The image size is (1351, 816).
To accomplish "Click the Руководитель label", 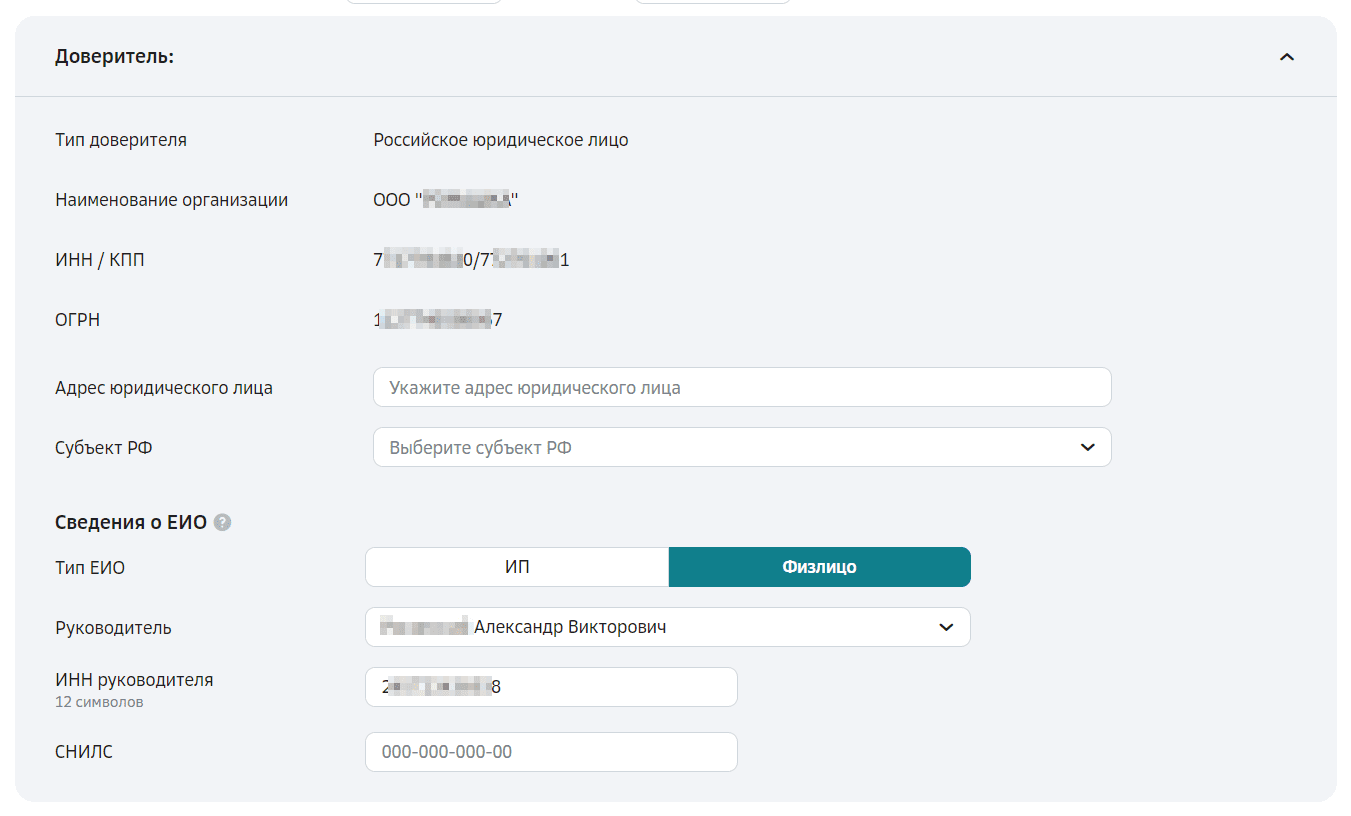I will (113, 628).
